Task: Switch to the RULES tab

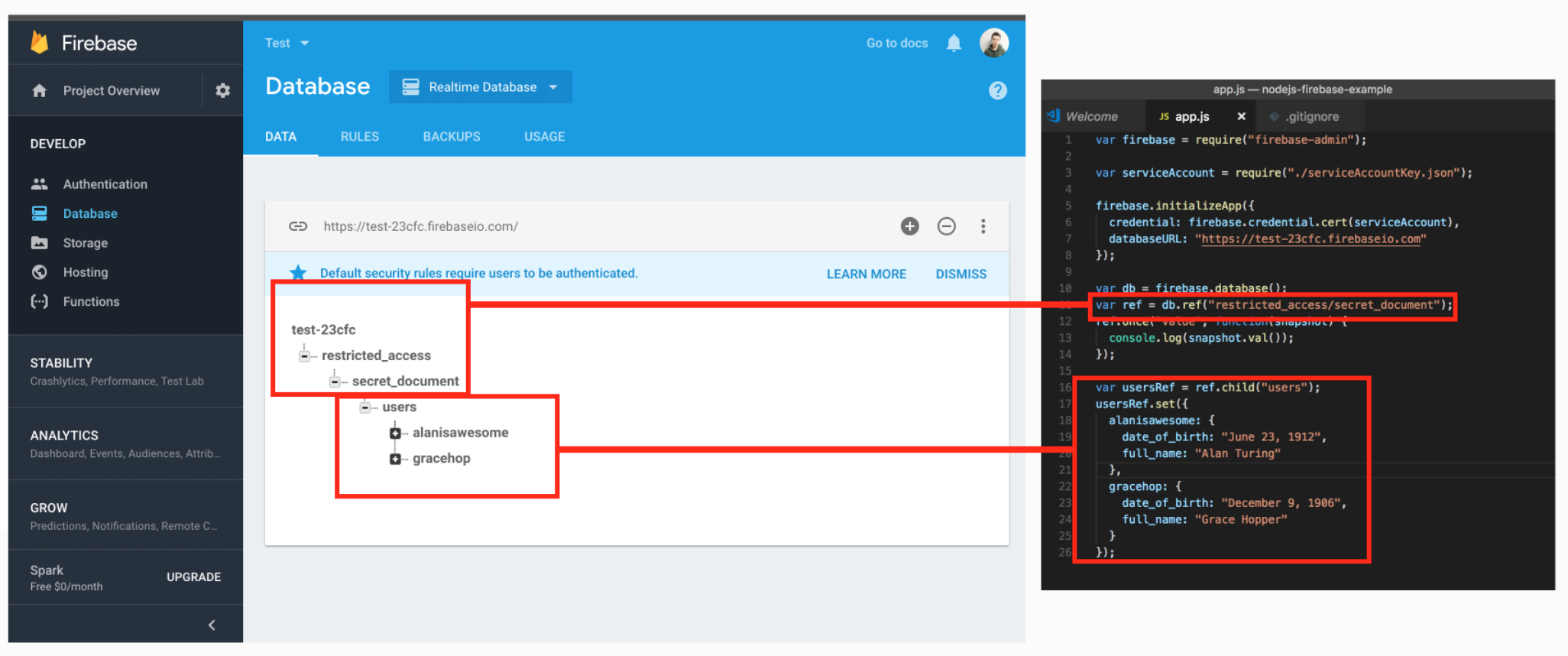Action: click(360, 136)
